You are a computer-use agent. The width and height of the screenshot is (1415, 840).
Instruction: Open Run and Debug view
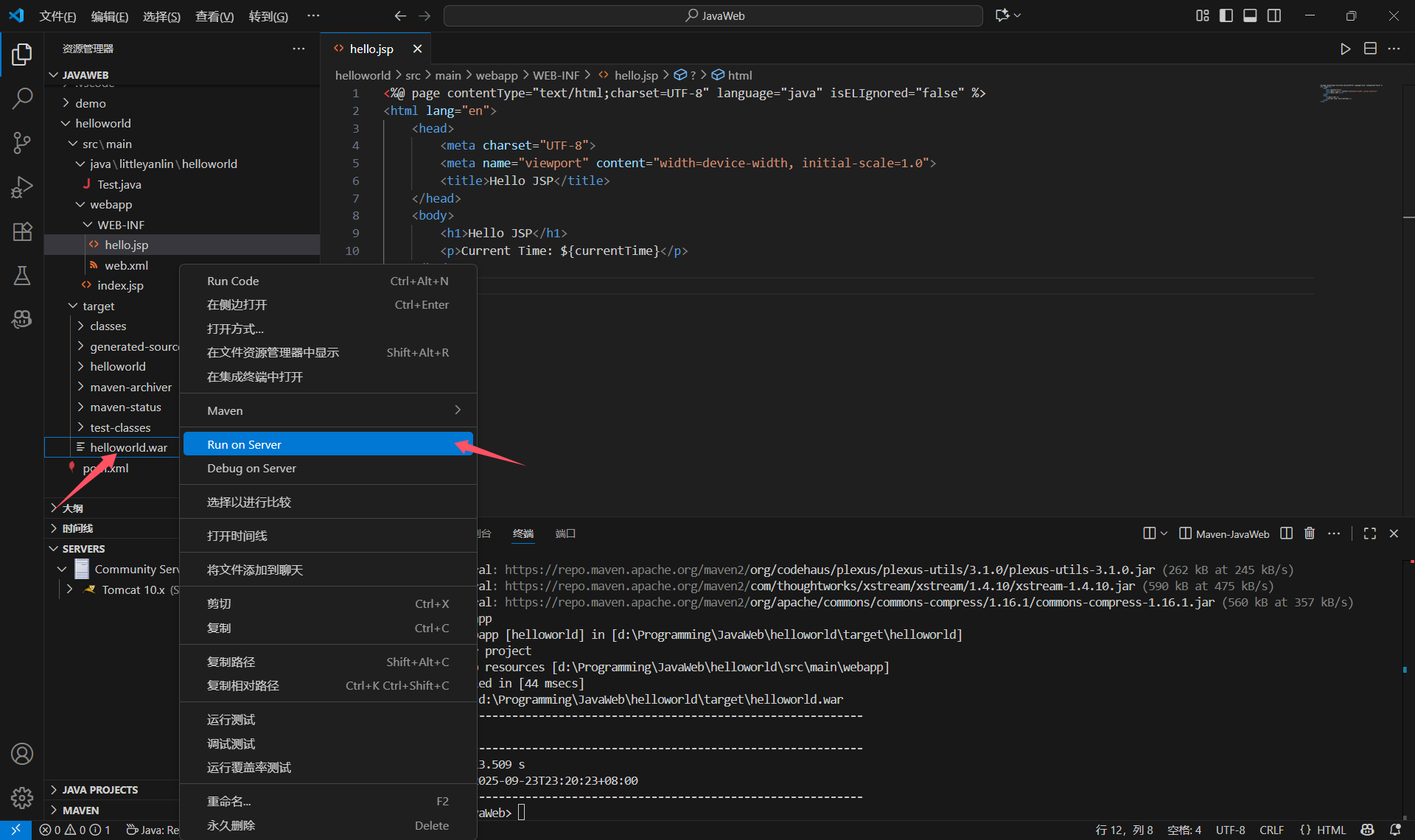pos(22,187)
